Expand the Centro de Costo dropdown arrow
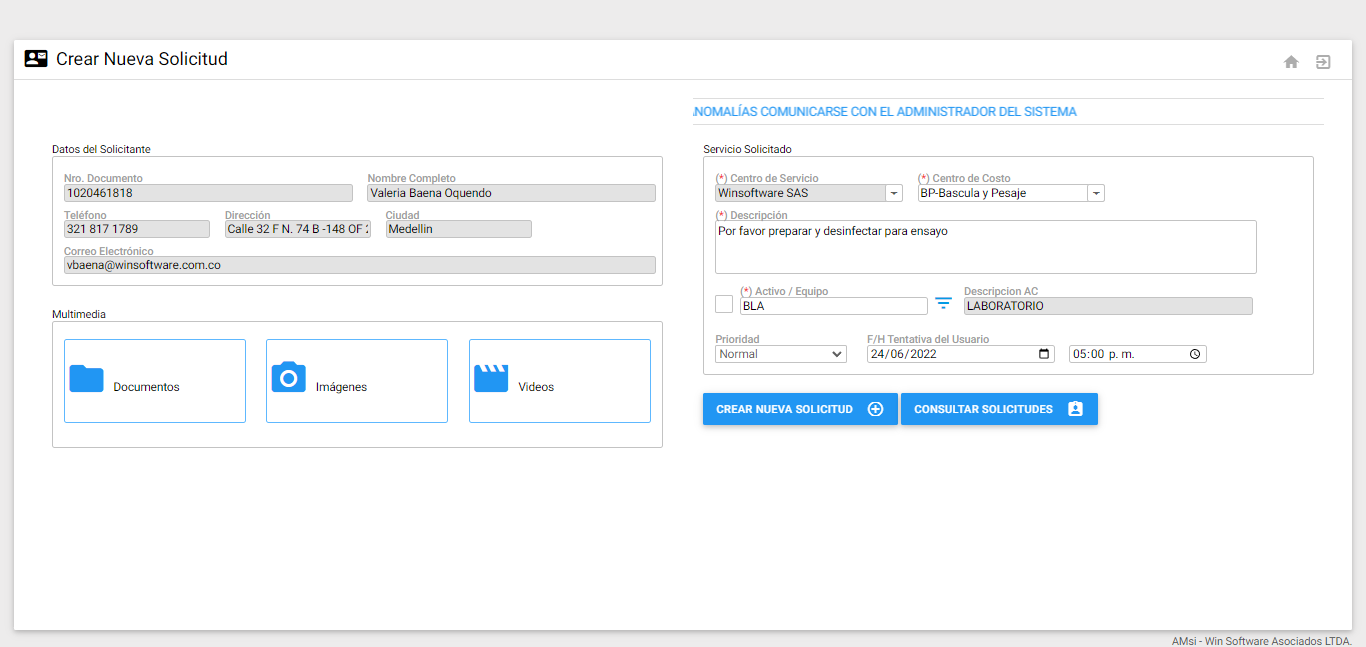 (x=1096, y=193)
